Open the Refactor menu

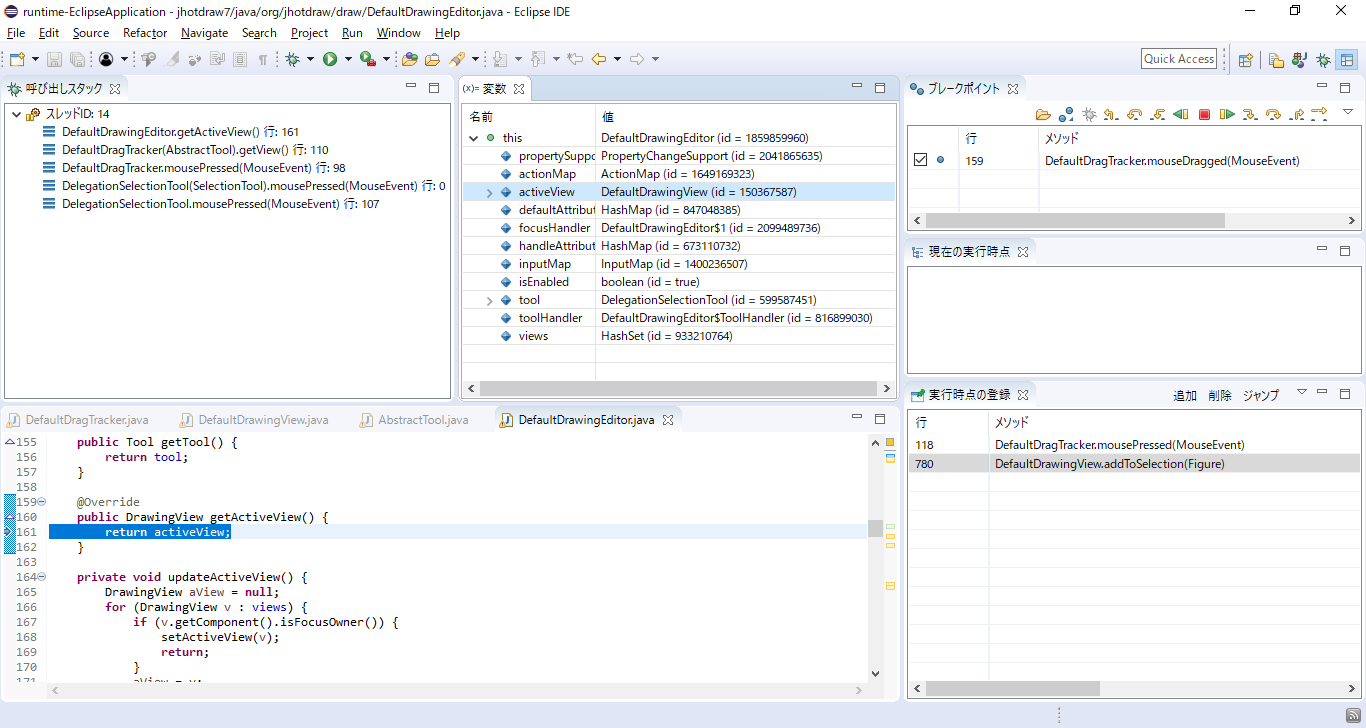(145, 33)
